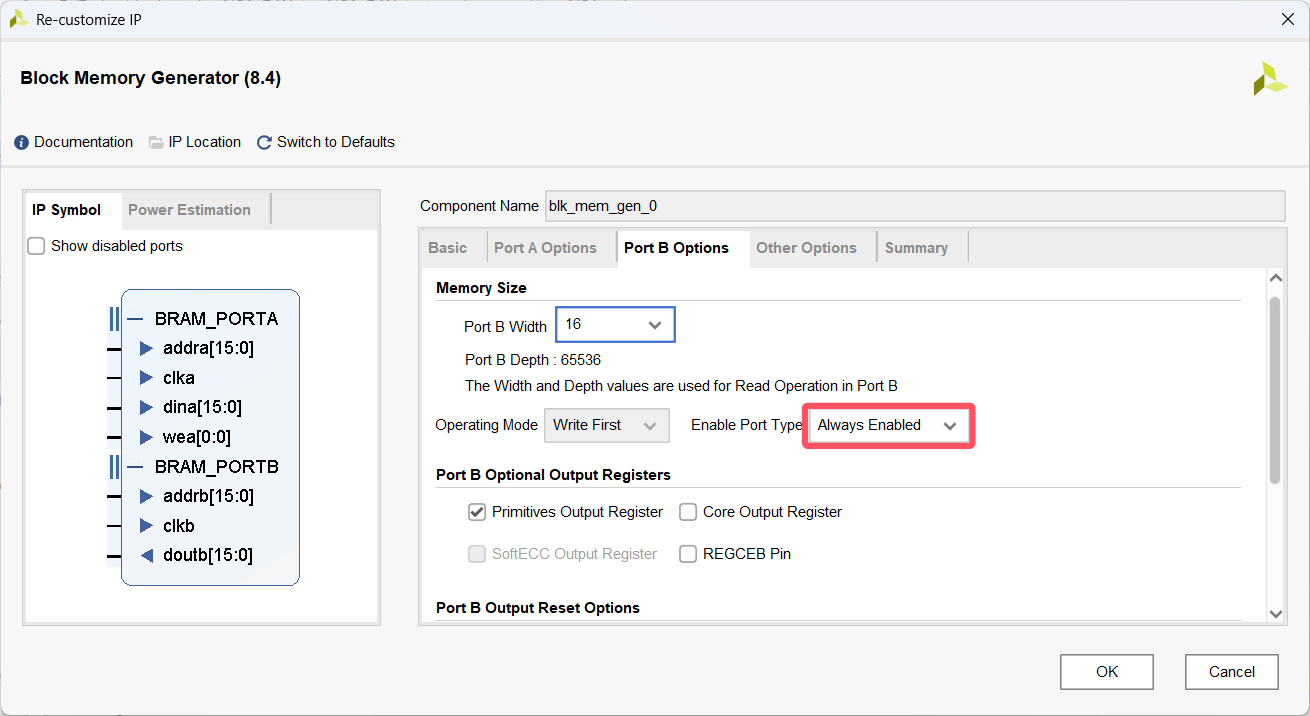1310x716 pixels.
Task: Click the addrb[15:0] port arrow
Action: point(146,496)
